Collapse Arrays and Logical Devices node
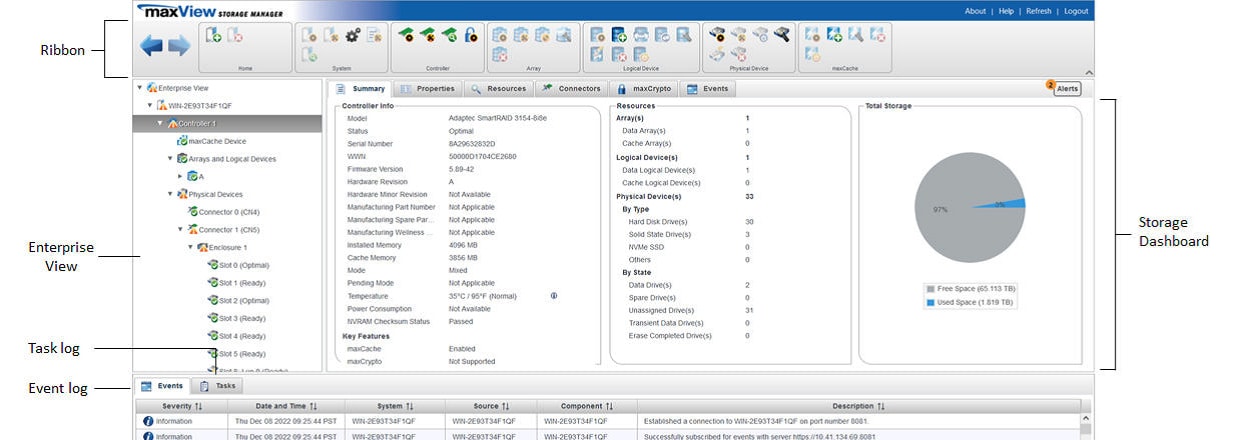The width and height of the screenshot is (1239, 440). pyautogui.click(x=170, y=158)
